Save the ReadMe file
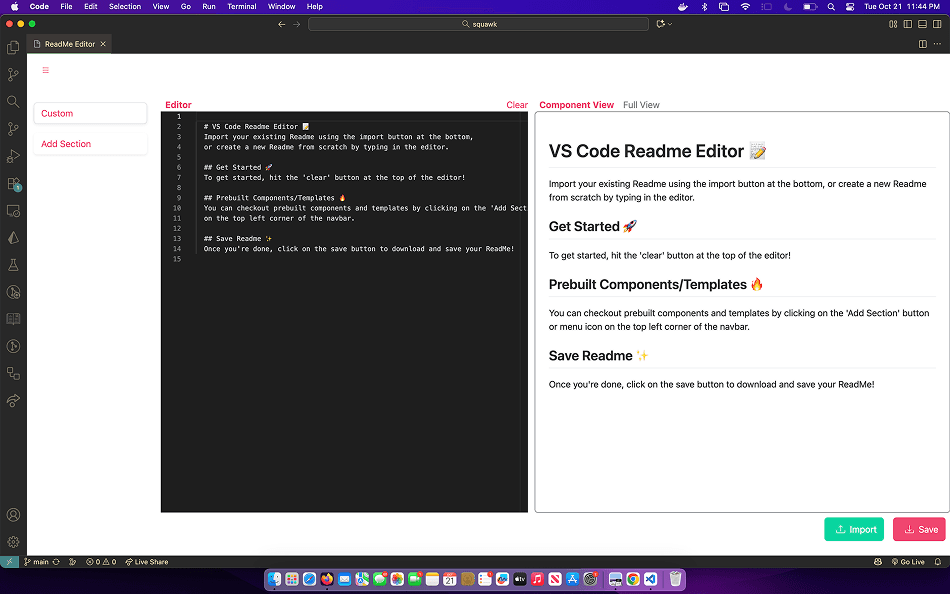 click(918, 529)
